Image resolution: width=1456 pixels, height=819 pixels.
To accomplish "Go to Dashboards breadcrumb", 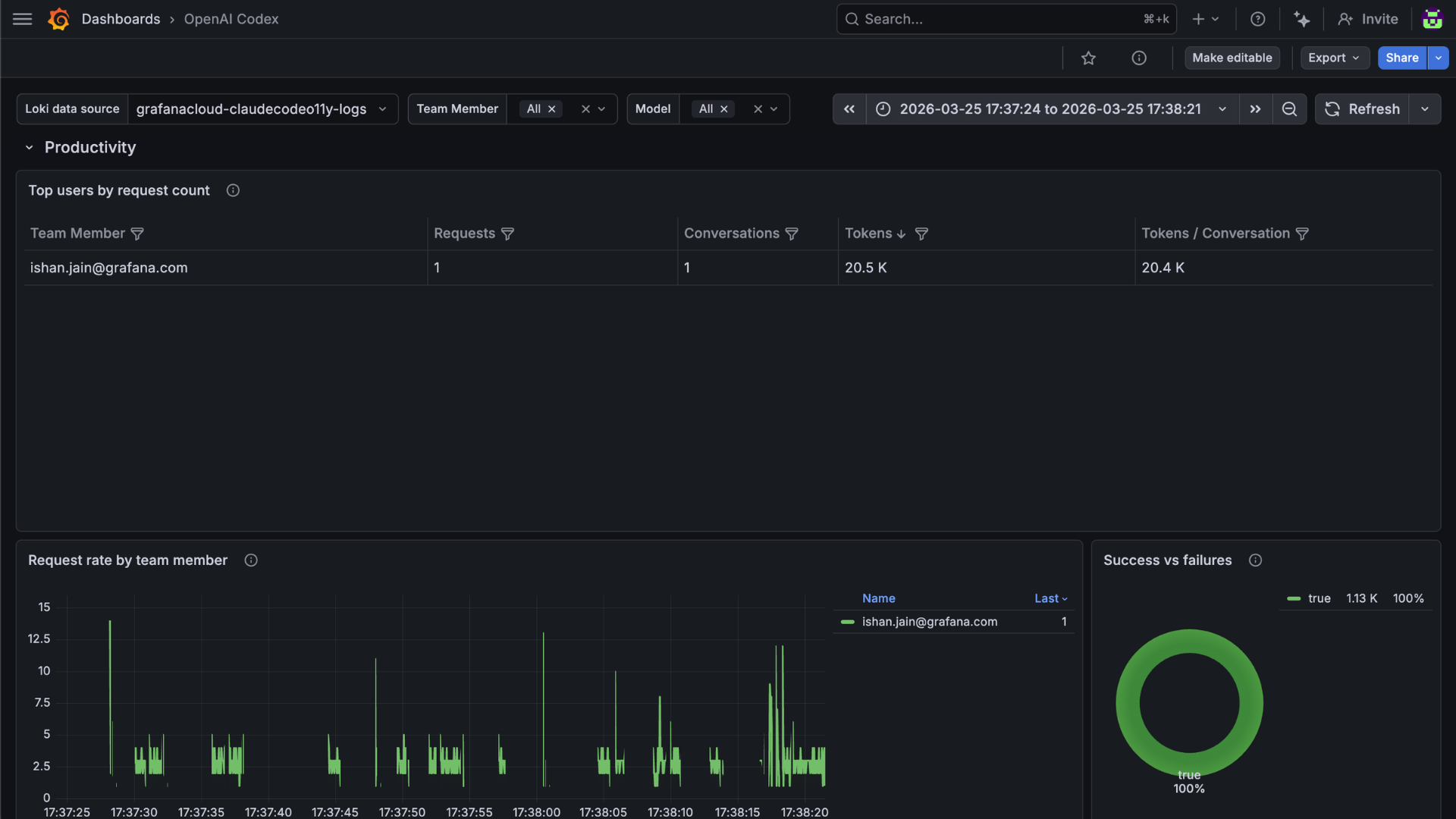I will pyautogui.click(x=121, y=19).
